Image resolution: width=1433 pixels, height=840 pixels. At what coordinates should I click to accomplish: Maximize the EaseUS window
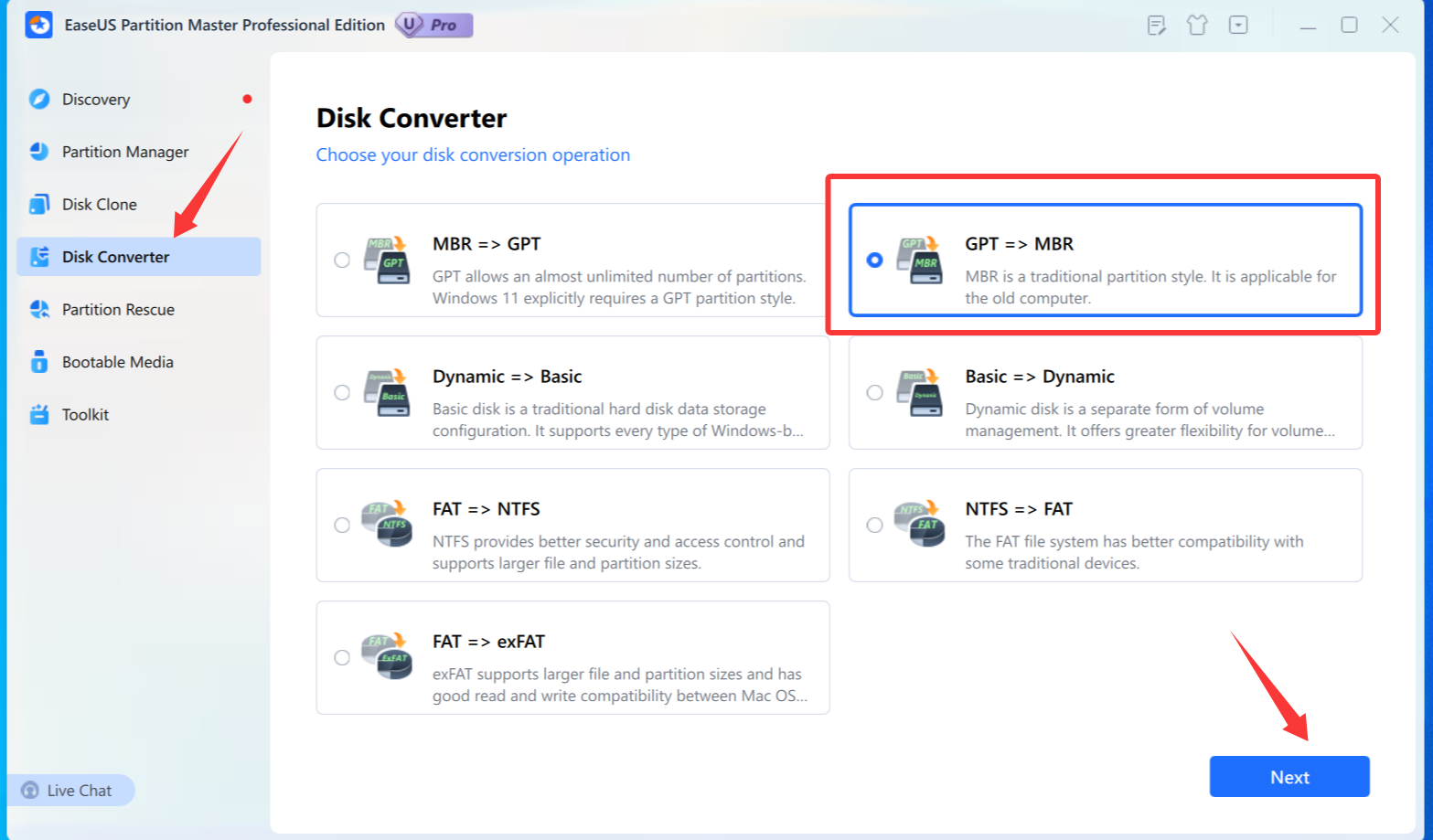coord(1349,25)
